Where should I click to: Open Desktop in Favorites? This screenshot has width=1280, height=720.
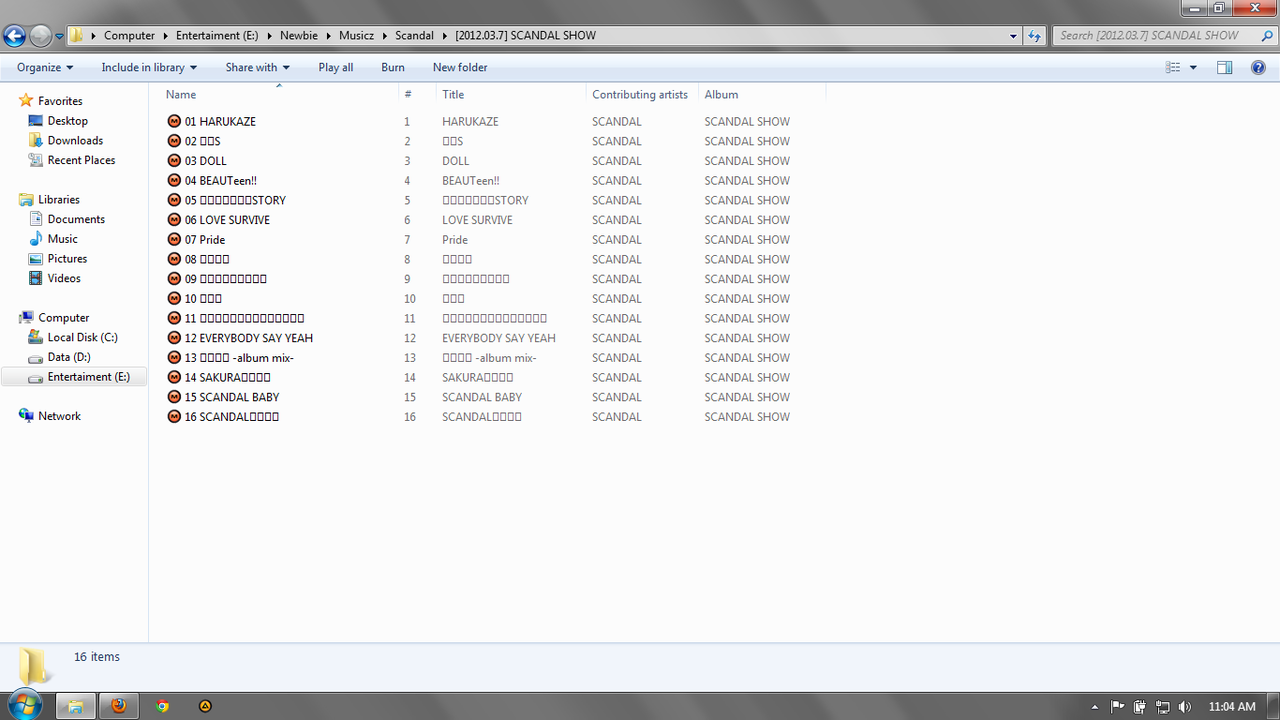67,121
